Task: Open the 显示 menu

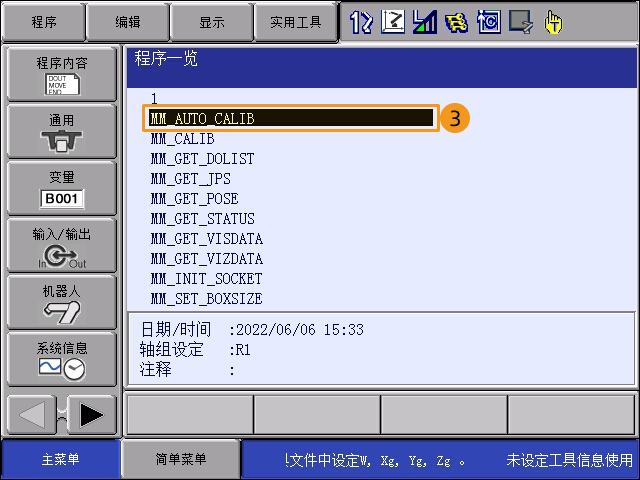Action: pos(211,22)
